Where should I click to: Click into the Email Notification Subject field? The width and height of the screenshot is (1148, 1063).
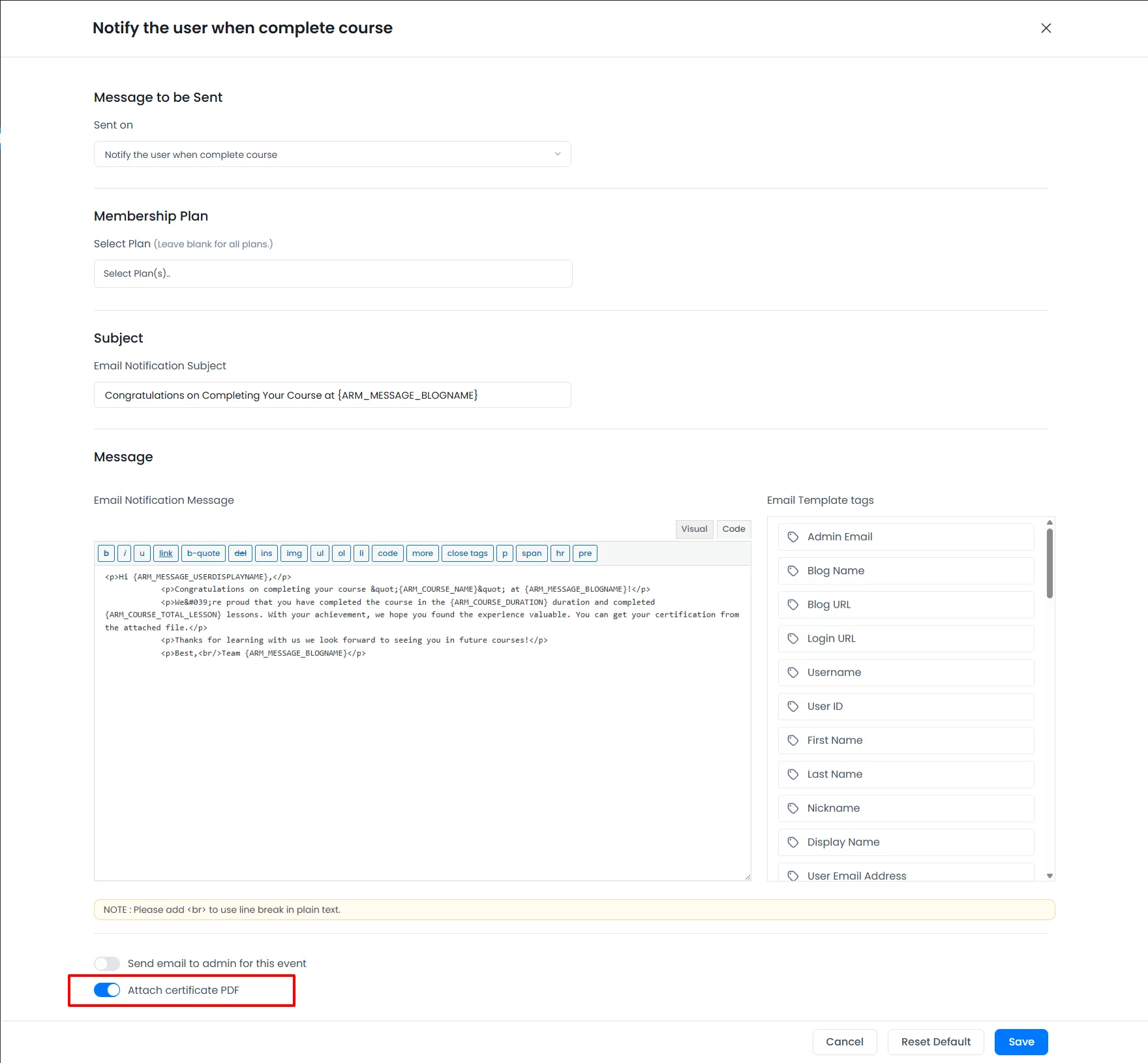click(x=332, y=395)
